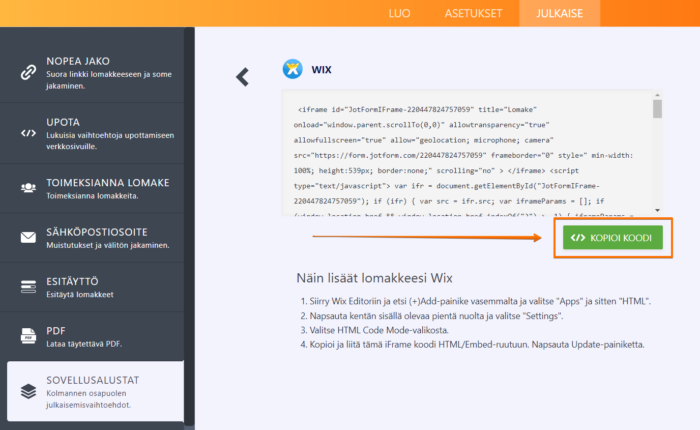The width and height of the screenshot is (700, 430).
Task: Click instruction step 2 mentioning Settings
Action: point(432,316)
